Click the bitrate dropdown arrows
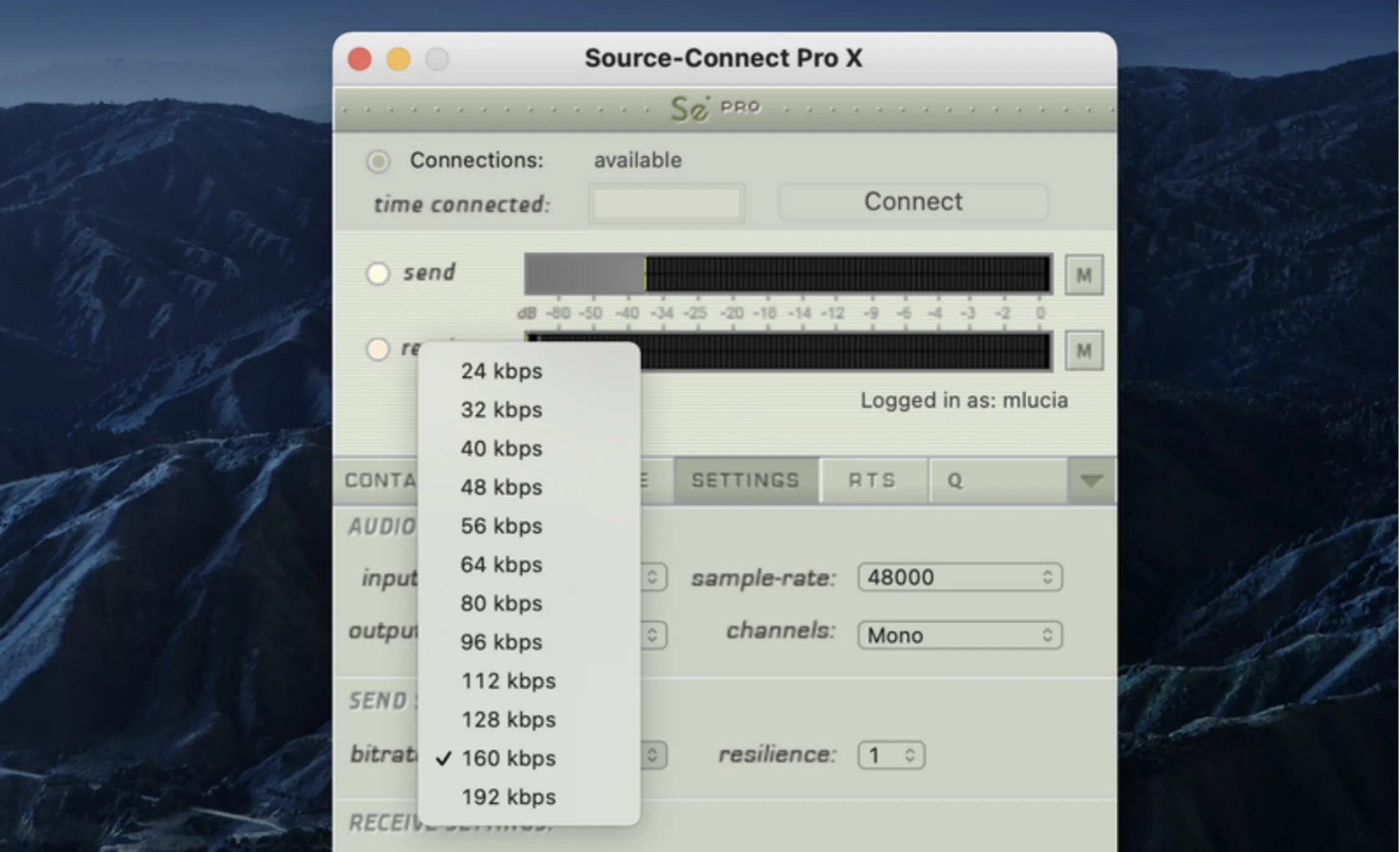Screen dimensions: 1400x852 [652, 756]
